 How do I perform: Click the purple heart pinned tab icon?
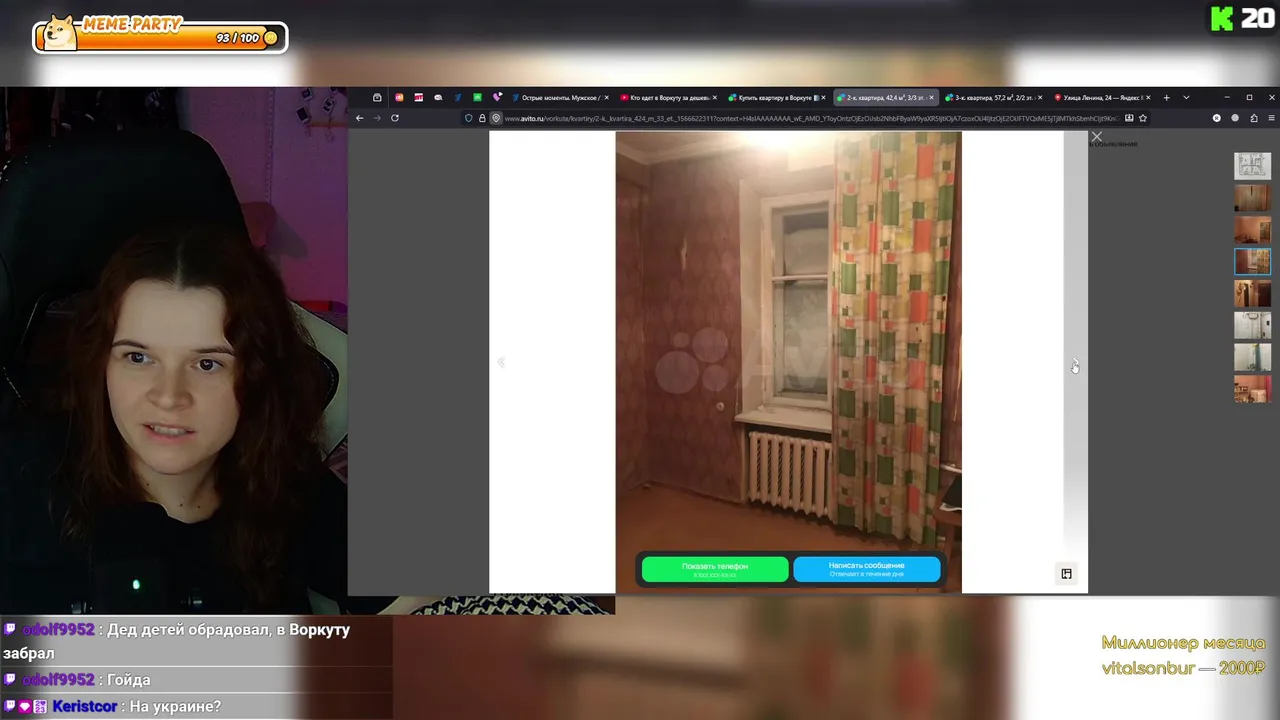pos(497,98)
